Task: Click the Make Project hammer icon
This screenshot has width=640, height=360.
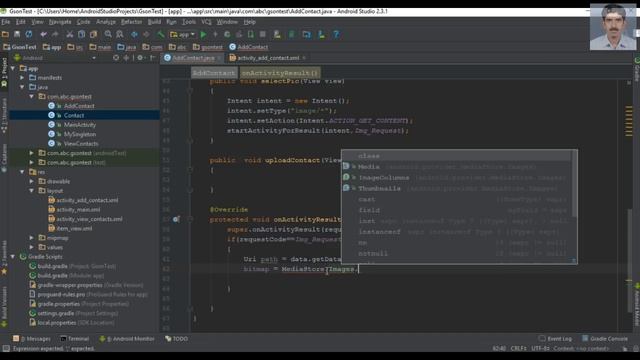Action: 161,35
